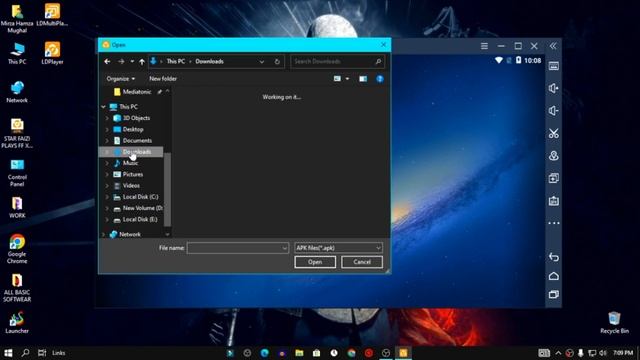Screen dimensions: 640x360
Task: Open File Explorer from the taskbar
Action: (x=299, y=353)
